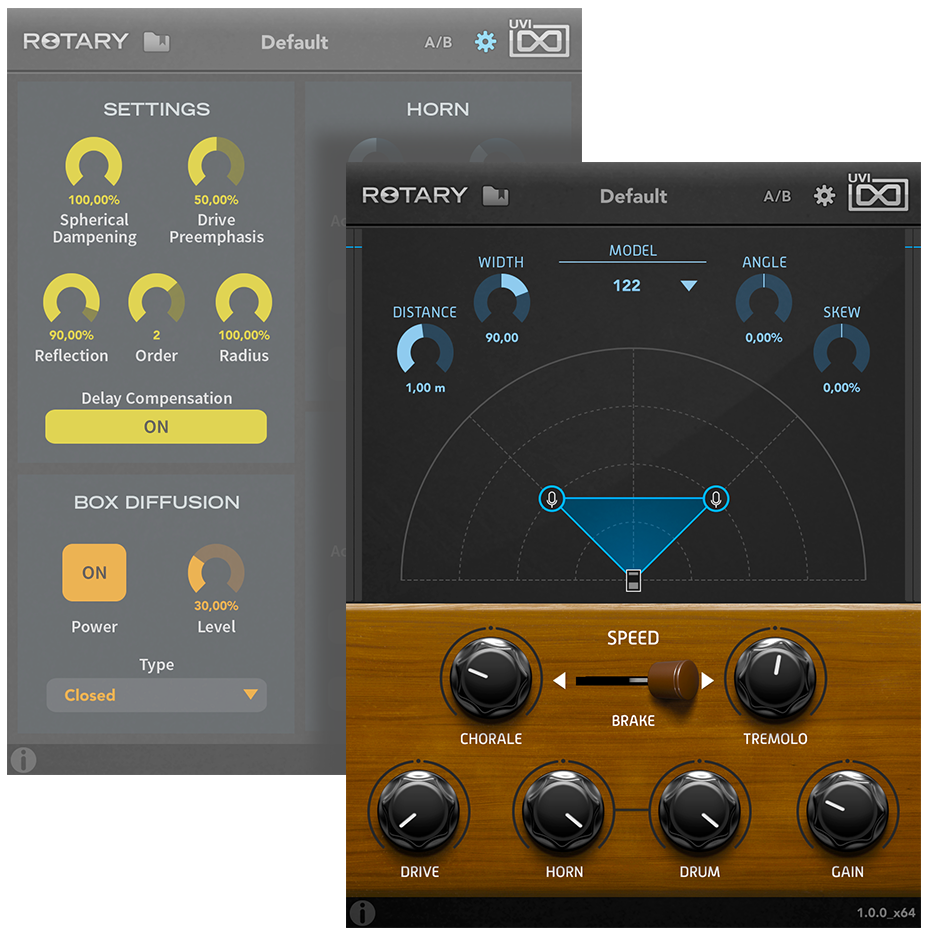
Task: Click the SETTINGS heading in the back window
Action: (156, 109)
